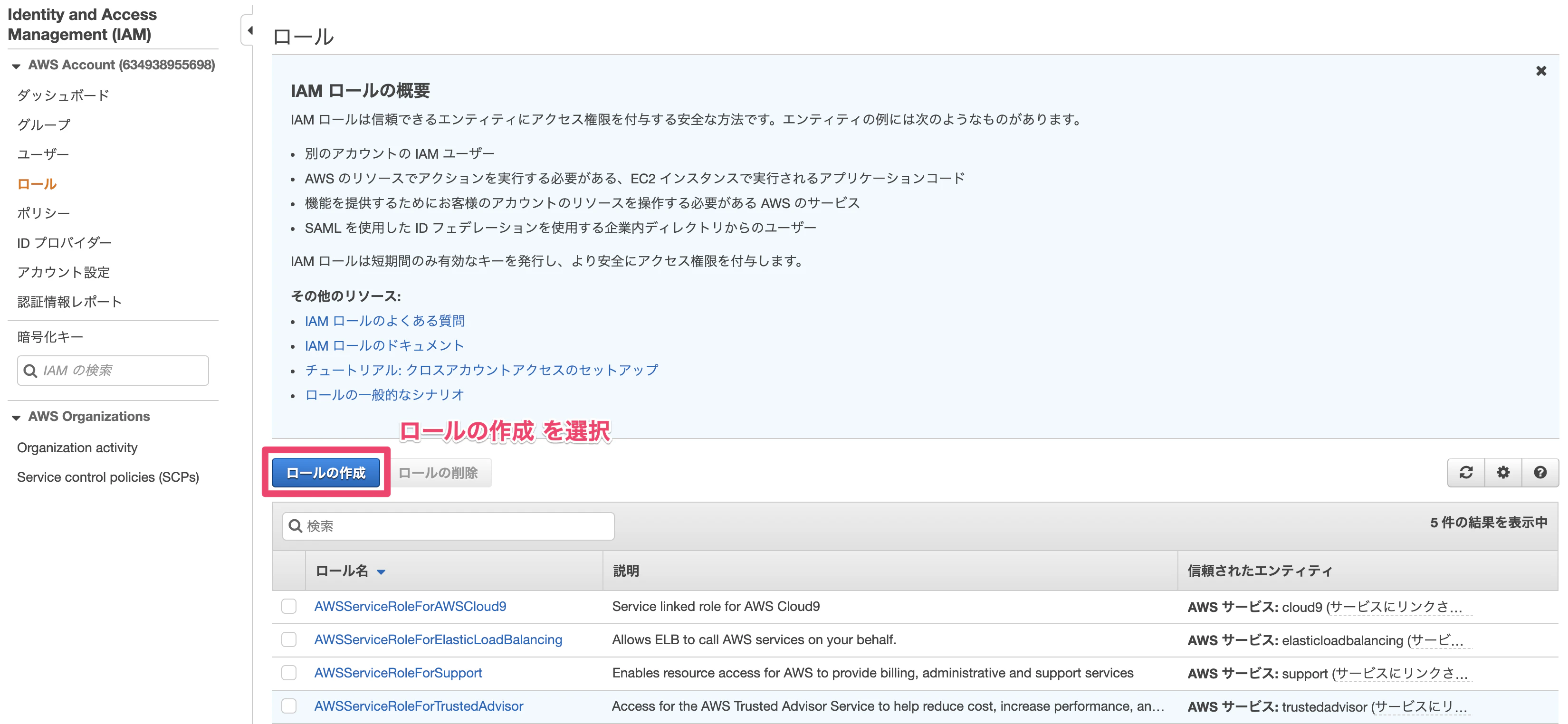The height and width of the screenshot is (724, 1568).
Task: Open ロールの一般的なシナリオ link
Action: (385, 395)
